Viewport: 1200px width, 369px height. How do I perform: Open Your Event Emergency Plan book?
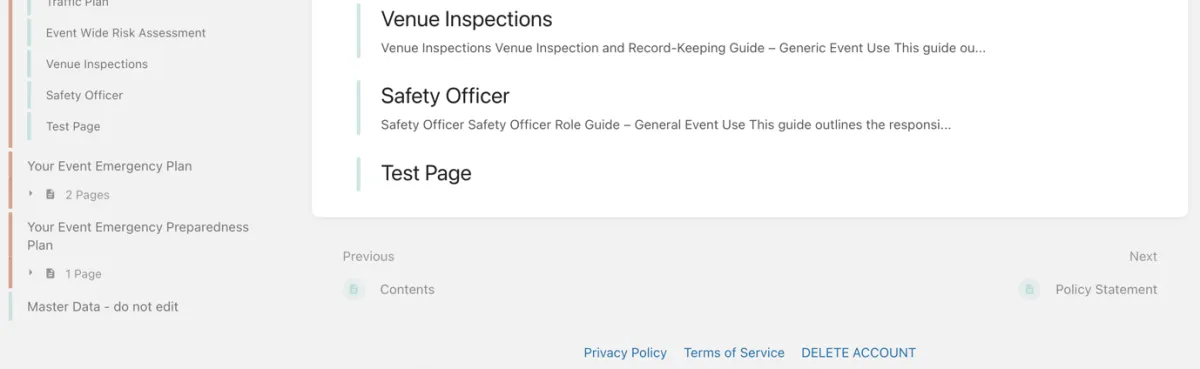[x=110, y=166]
